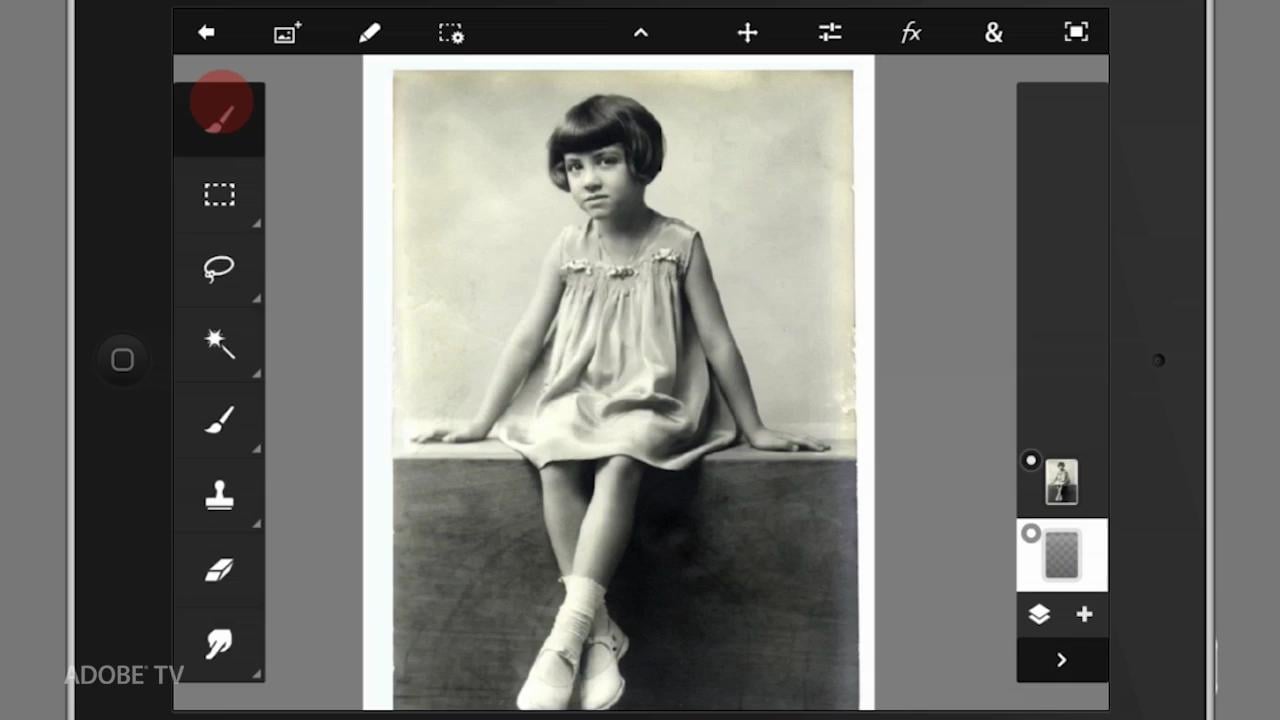Open the fx effects menu
This screenshot has height=720, width=1280.
(x=910, y=33)
